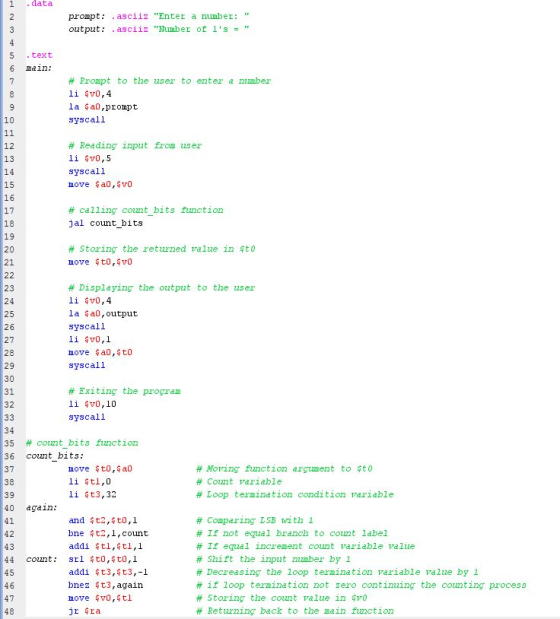
Task: Click the 'Decreasing the loop termination variable' comment
Action: coord(338,572)
